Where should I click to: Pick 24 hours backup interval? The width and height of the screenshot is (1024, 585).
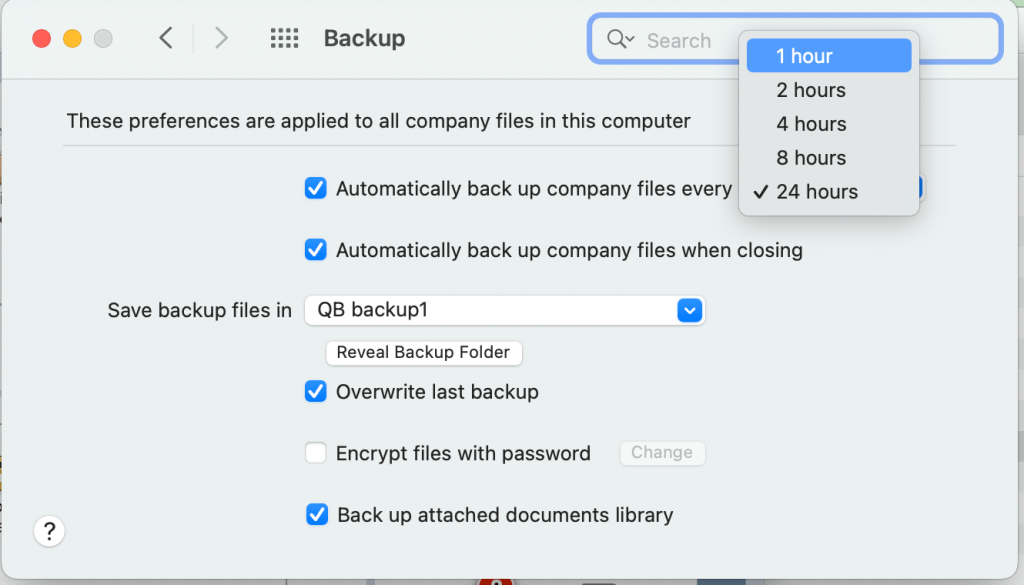tap(829, 191)
